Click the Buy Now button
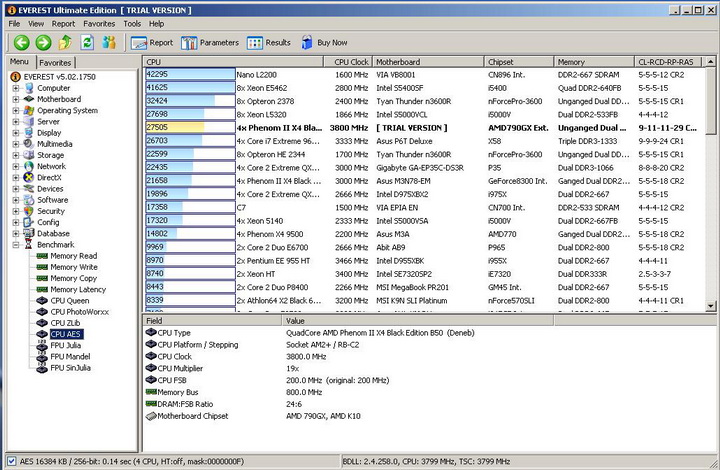The image size is (720, 470). coord(324,43)
